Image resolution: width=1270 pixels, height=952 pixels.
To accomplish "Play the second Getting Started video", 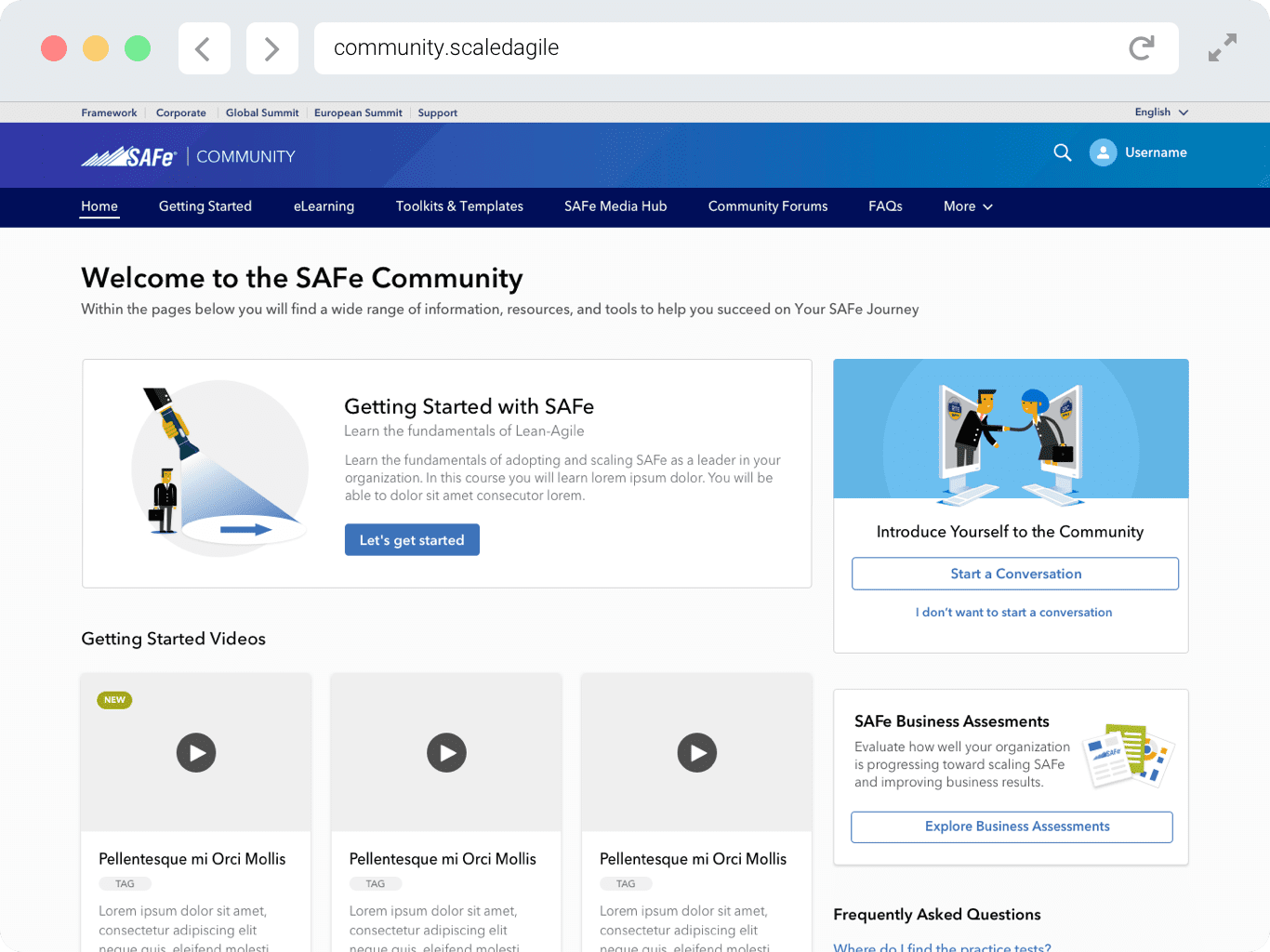I will [447, 753].
